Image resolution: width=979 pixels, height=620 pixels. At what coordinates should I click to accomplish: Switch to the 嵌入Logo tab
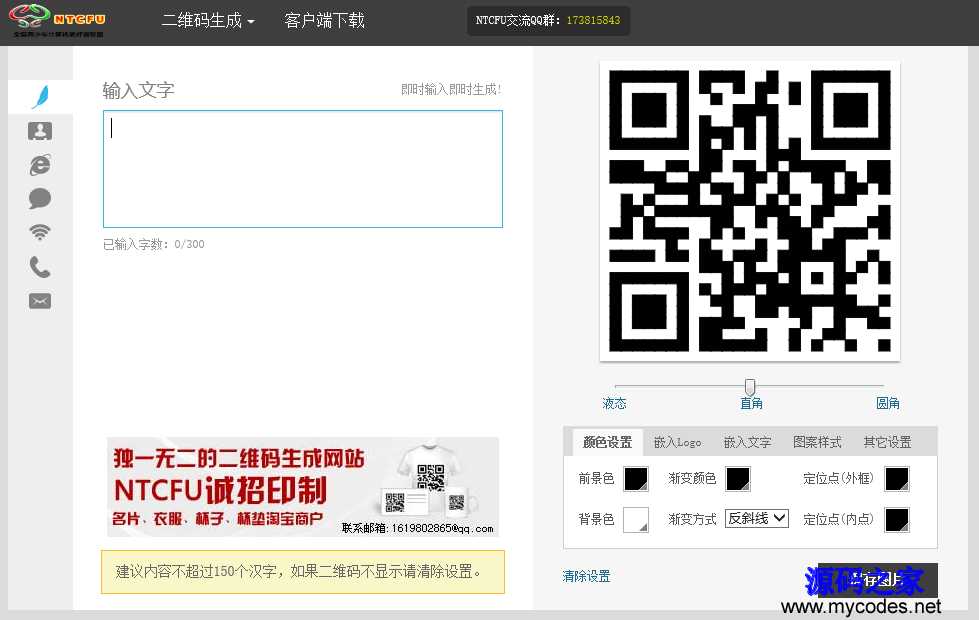677,442
